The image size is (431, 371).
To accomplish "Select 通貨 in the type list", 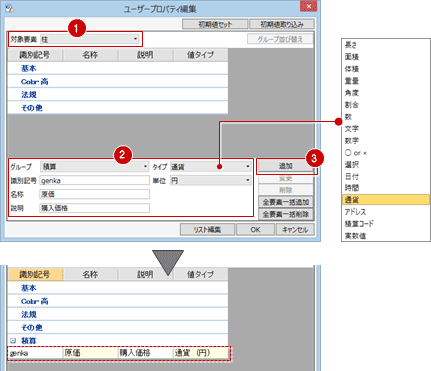I will [x=386, y=200].
